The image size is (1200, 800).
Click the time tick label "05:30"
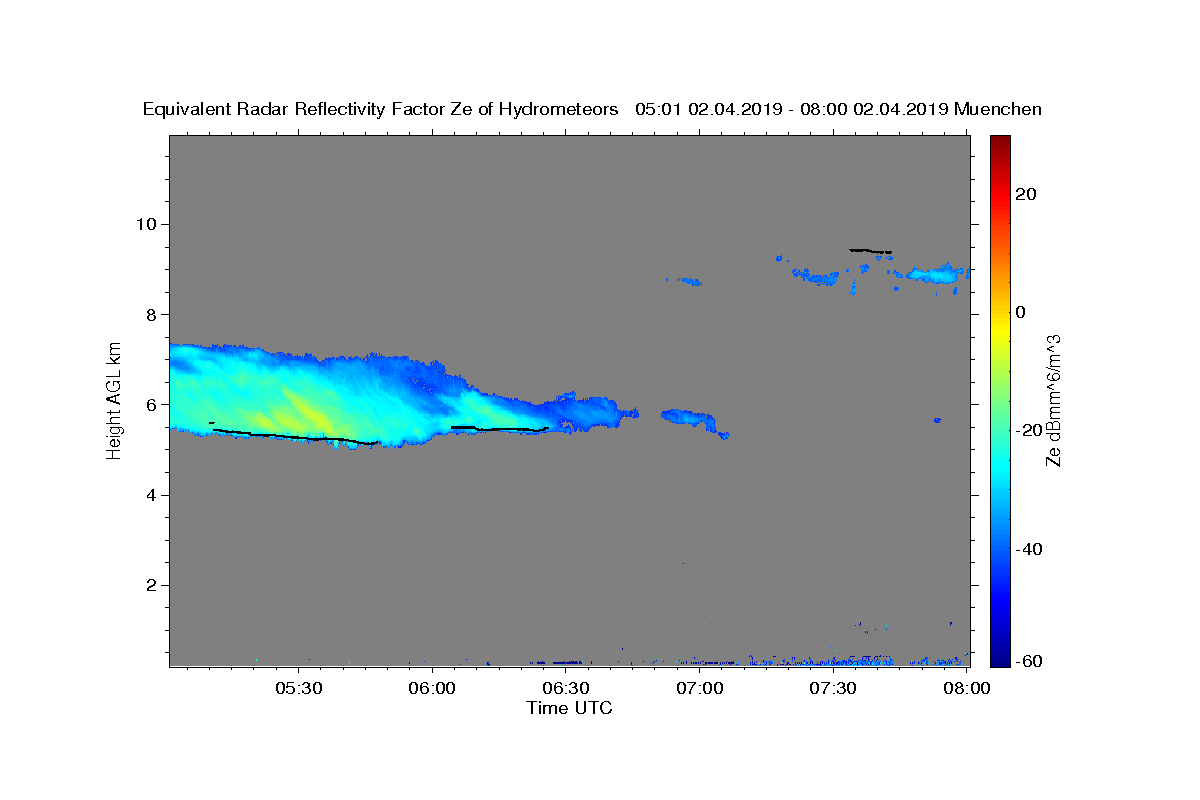(299, 688)
